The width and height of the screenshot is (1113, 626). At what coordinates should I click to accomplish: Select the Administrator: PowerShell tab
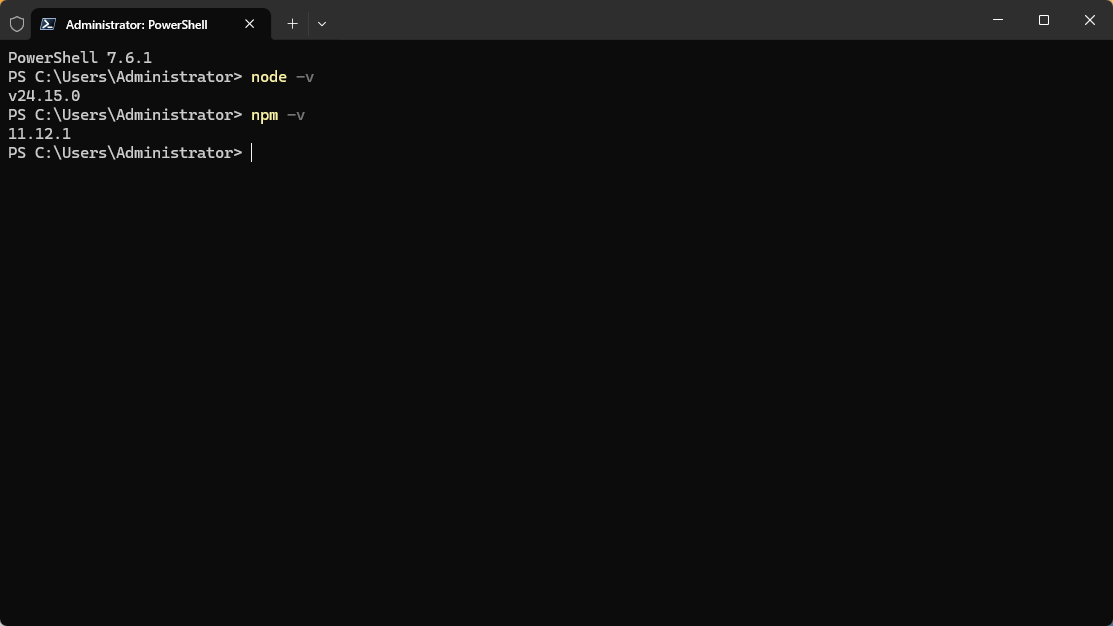[x=135, y=23]
